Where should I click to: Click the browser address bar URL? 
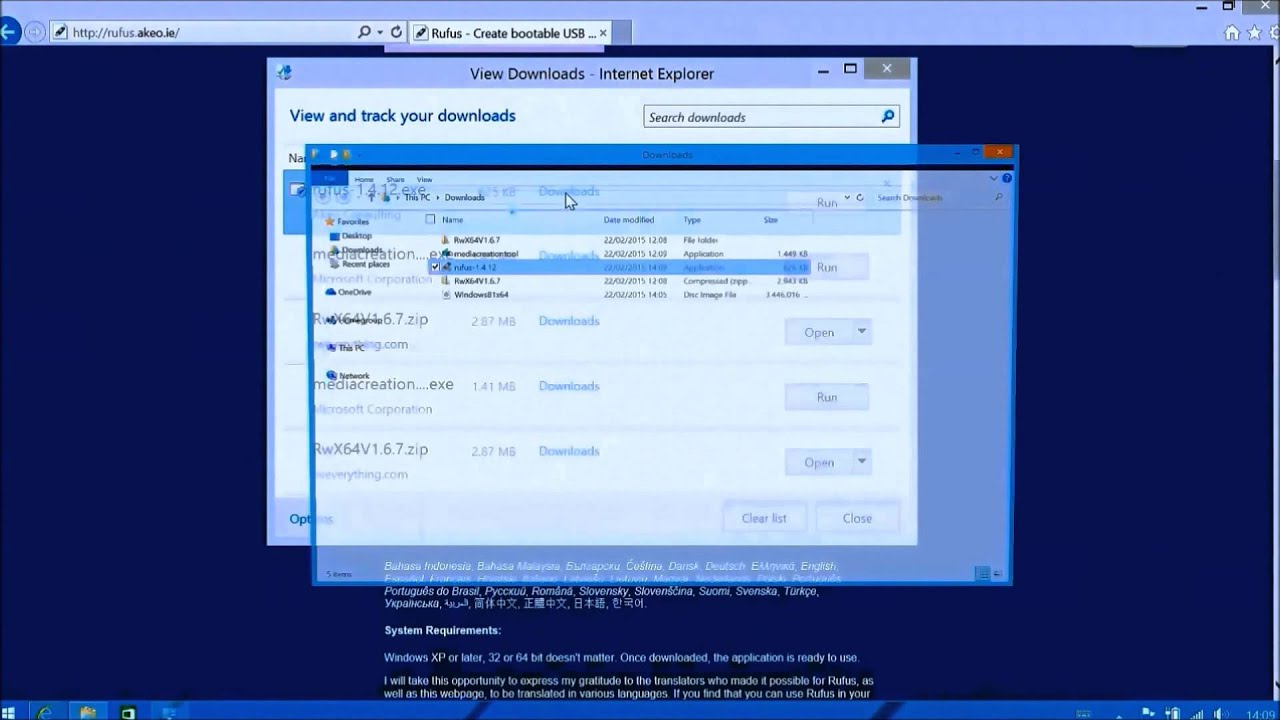click(125, 32)
